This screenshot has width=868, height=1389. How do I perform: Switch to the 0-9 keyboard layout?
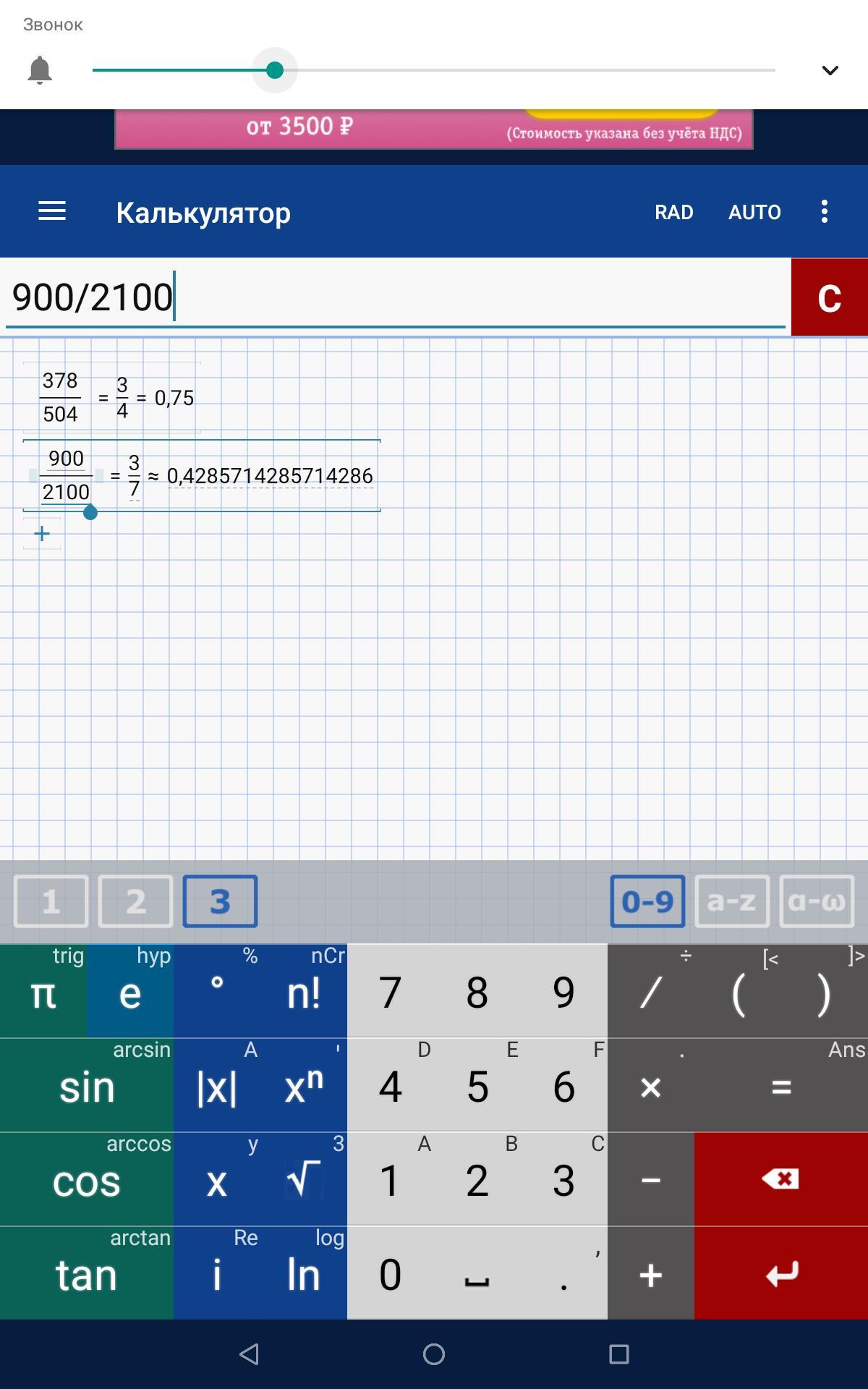tap(647, 901)
